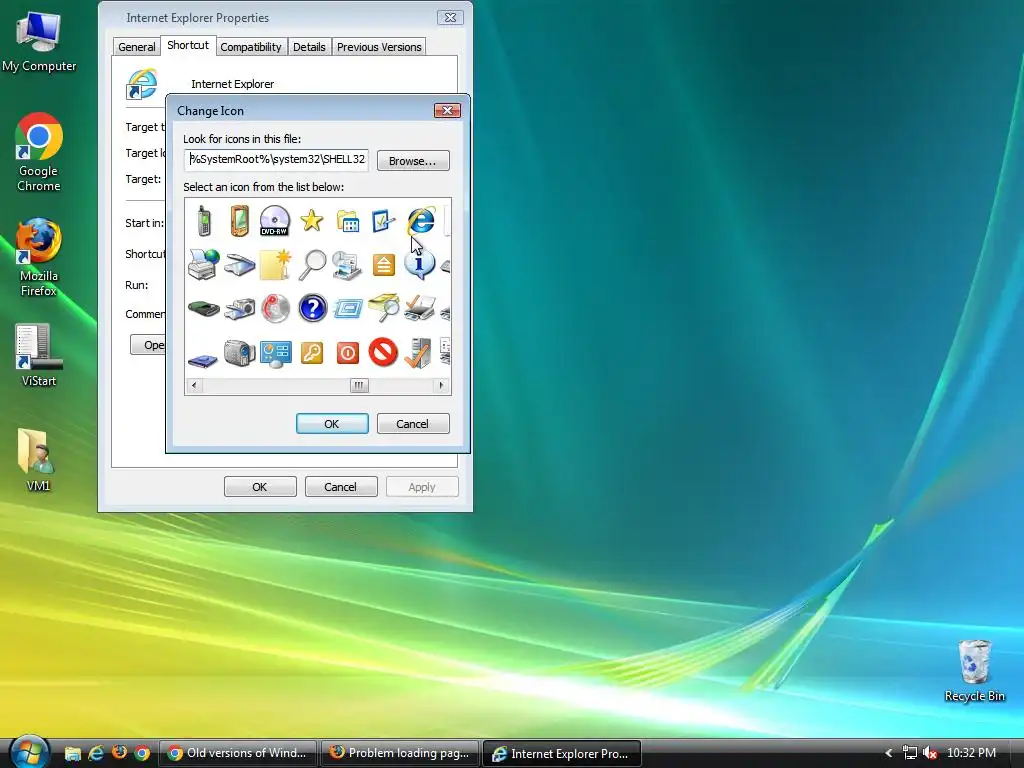Select the VM1 folder on desktop
The width and height of the screenshot is (1024, 768).
(x=38, y=460)
